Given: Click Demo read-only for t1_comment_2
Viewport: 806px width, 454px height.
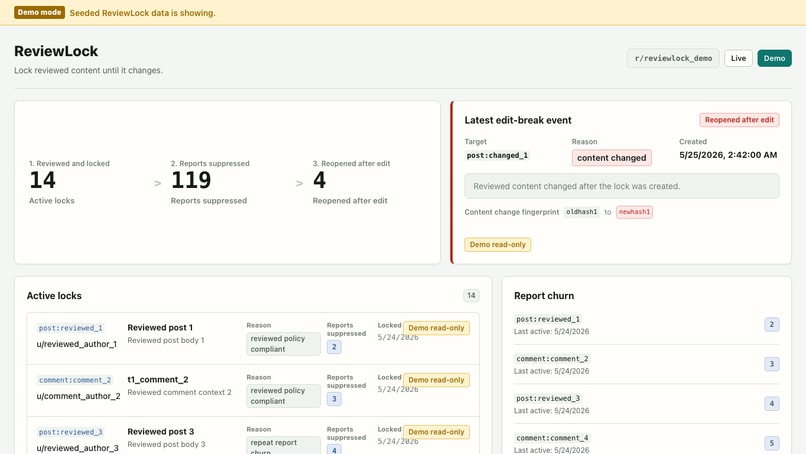Looking at the screenshot, I should (x=436, y=380).
